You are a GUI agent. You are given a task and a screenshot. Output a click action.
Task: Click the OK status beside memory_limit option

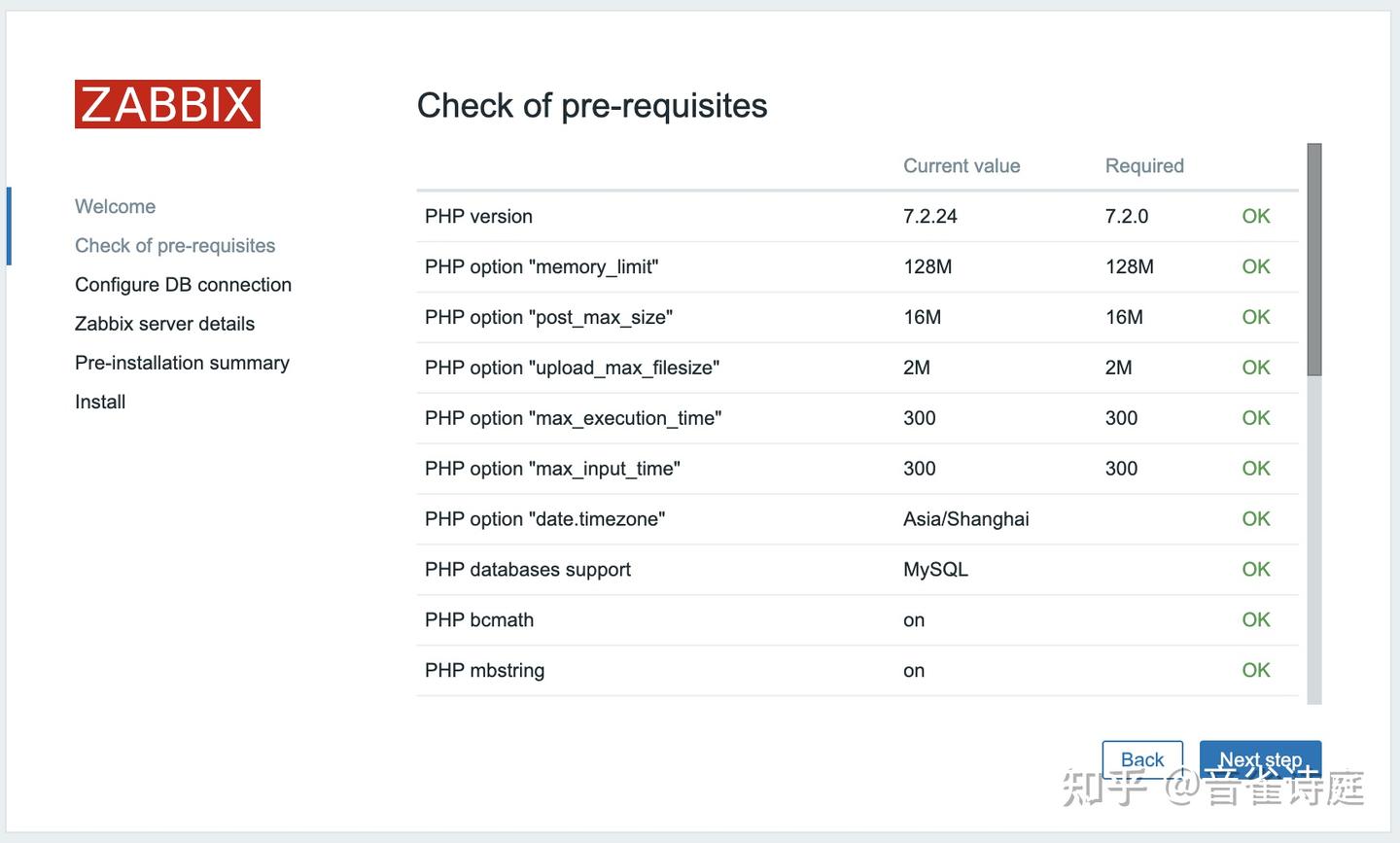1255,266
